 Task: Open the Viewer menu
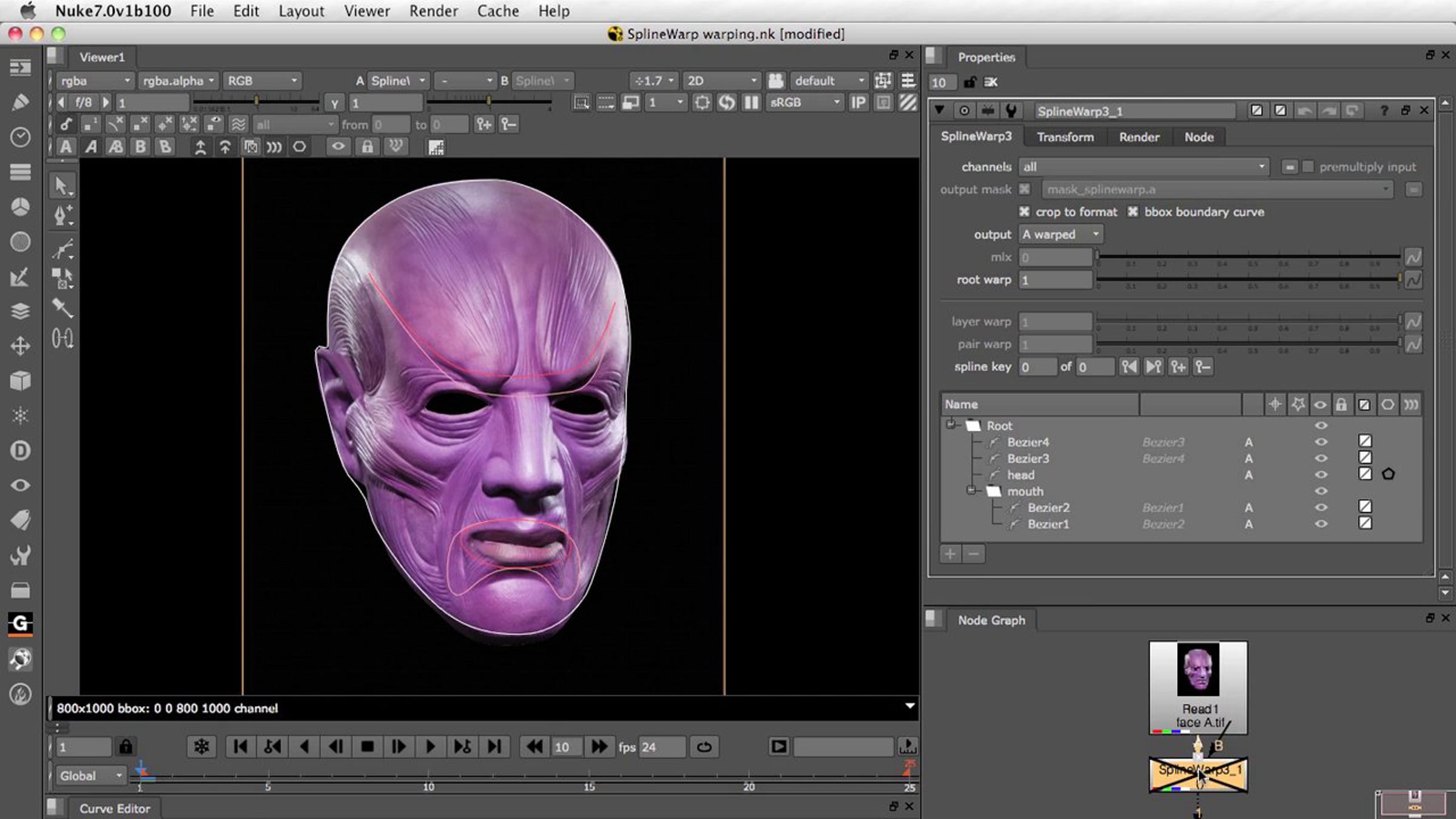(366, 11)
